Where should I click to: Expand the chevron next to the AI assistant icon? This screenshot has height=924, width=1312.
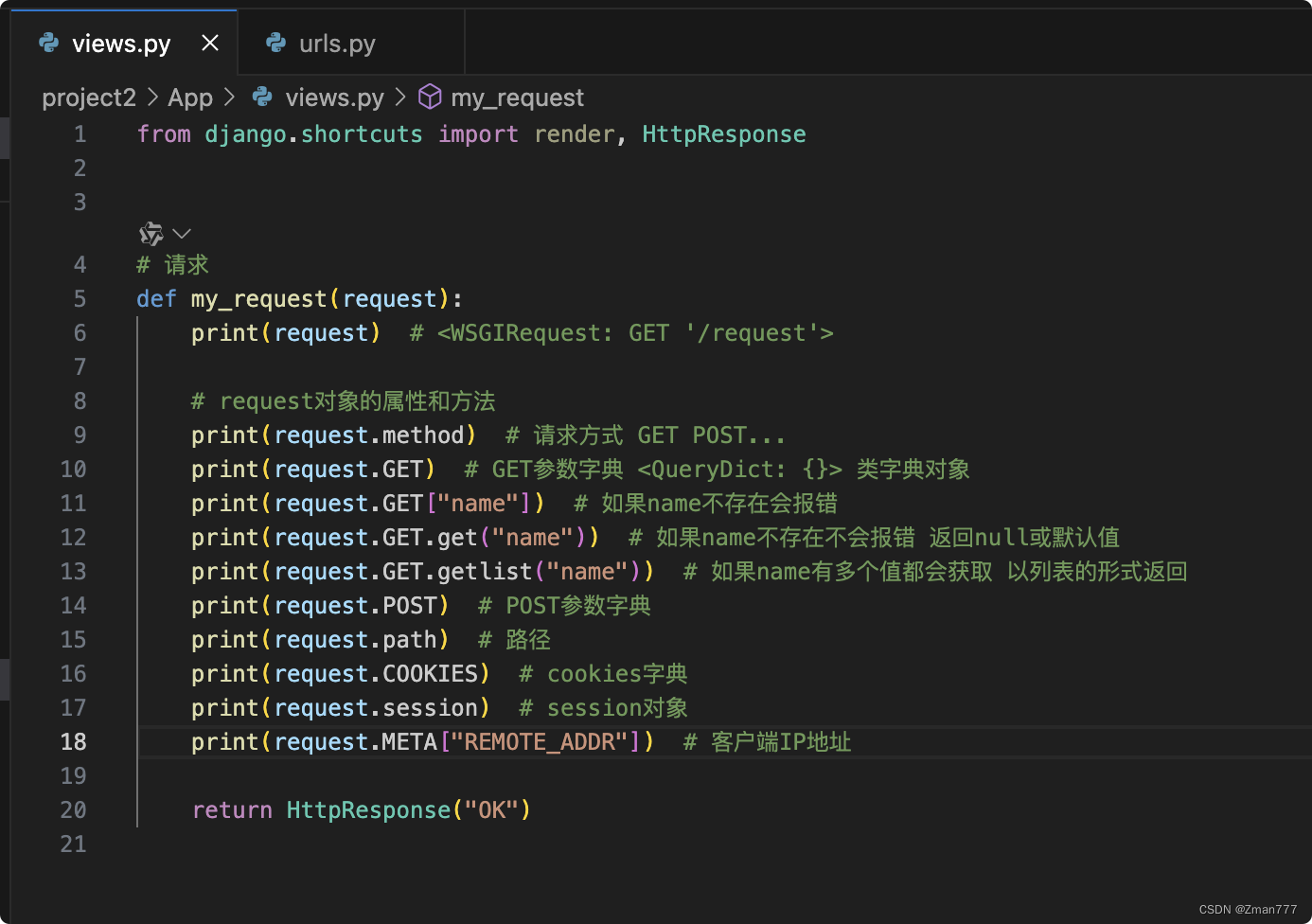point(180,233)
